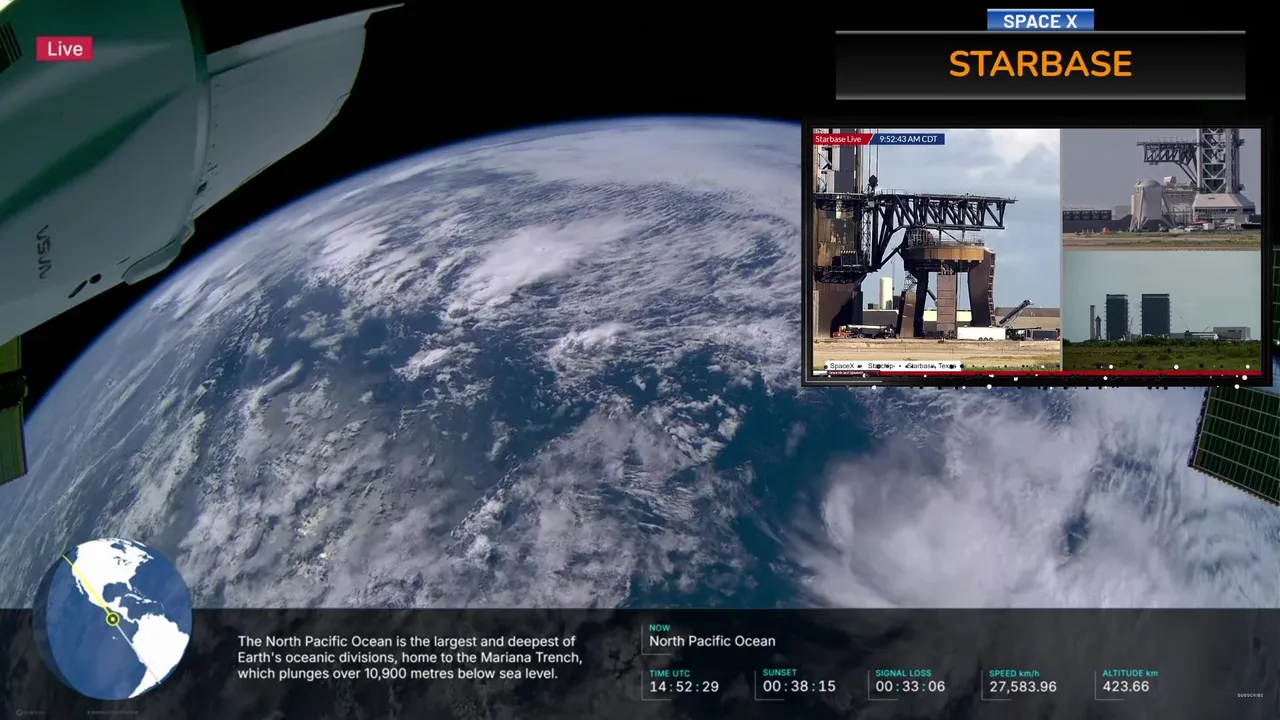Click the SUBSCRIBE text in corner
Viewport: 1280px width, 720px height.
(x=1250, y=695)
